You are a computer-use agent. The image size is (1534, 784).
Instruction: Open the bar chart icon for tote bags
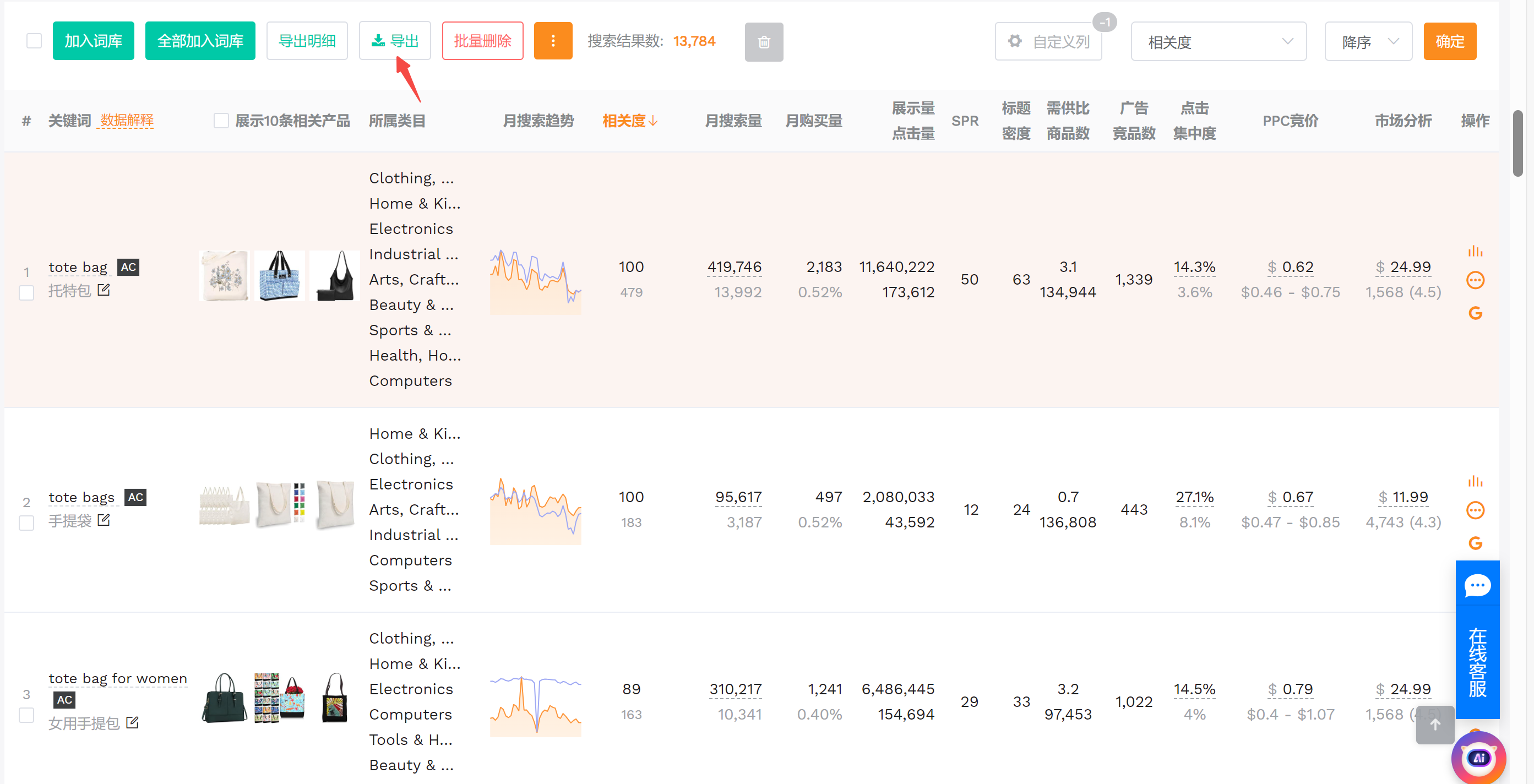point(1475,481)
